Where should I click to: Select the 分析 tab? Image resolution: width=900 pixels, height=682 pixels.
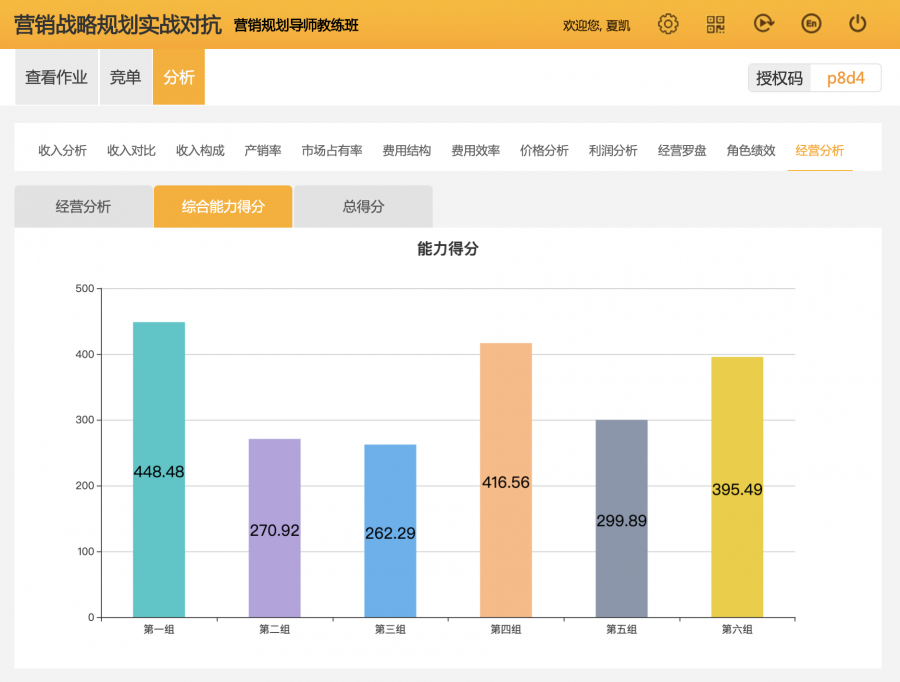[x=179, y=77]
